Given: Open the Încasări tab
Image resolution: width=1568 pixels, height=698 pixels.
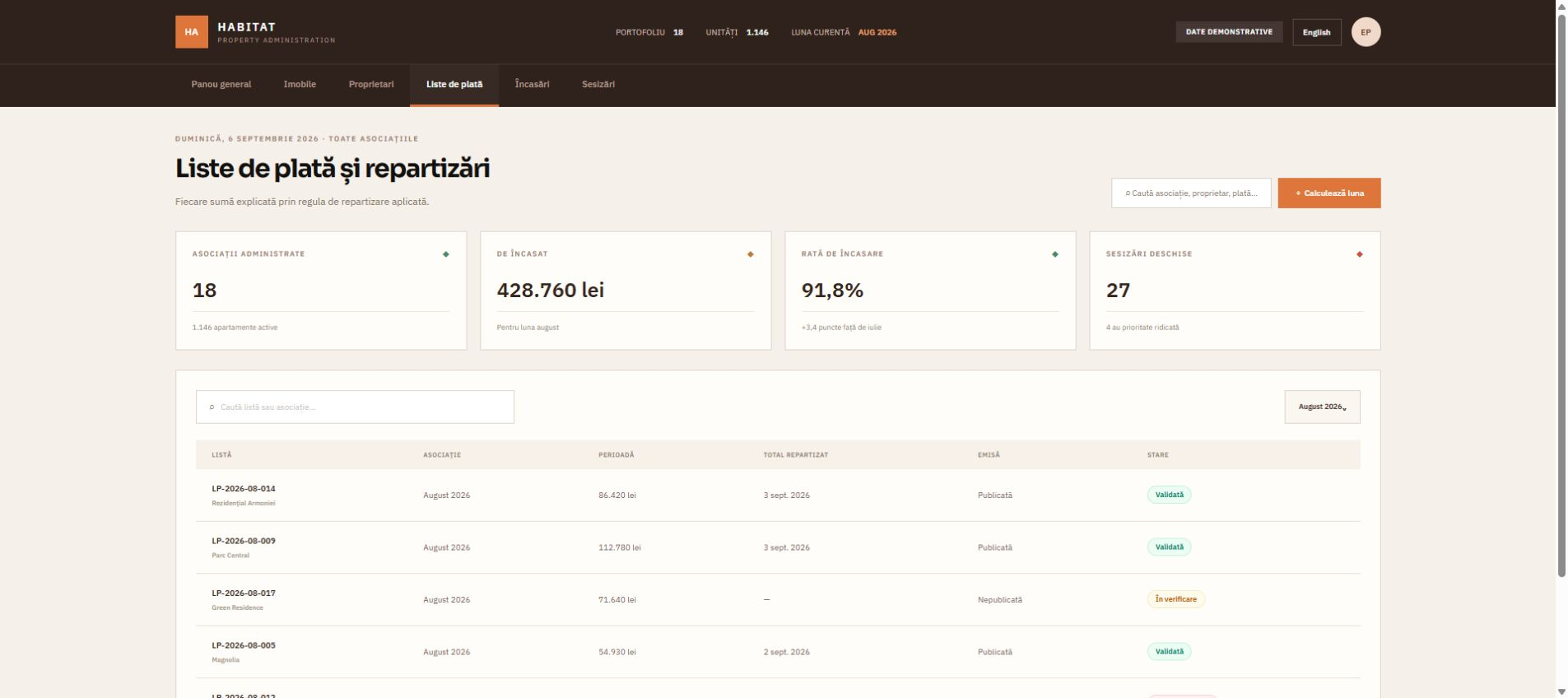Looking at the screenshot, I should coord(532,84).
